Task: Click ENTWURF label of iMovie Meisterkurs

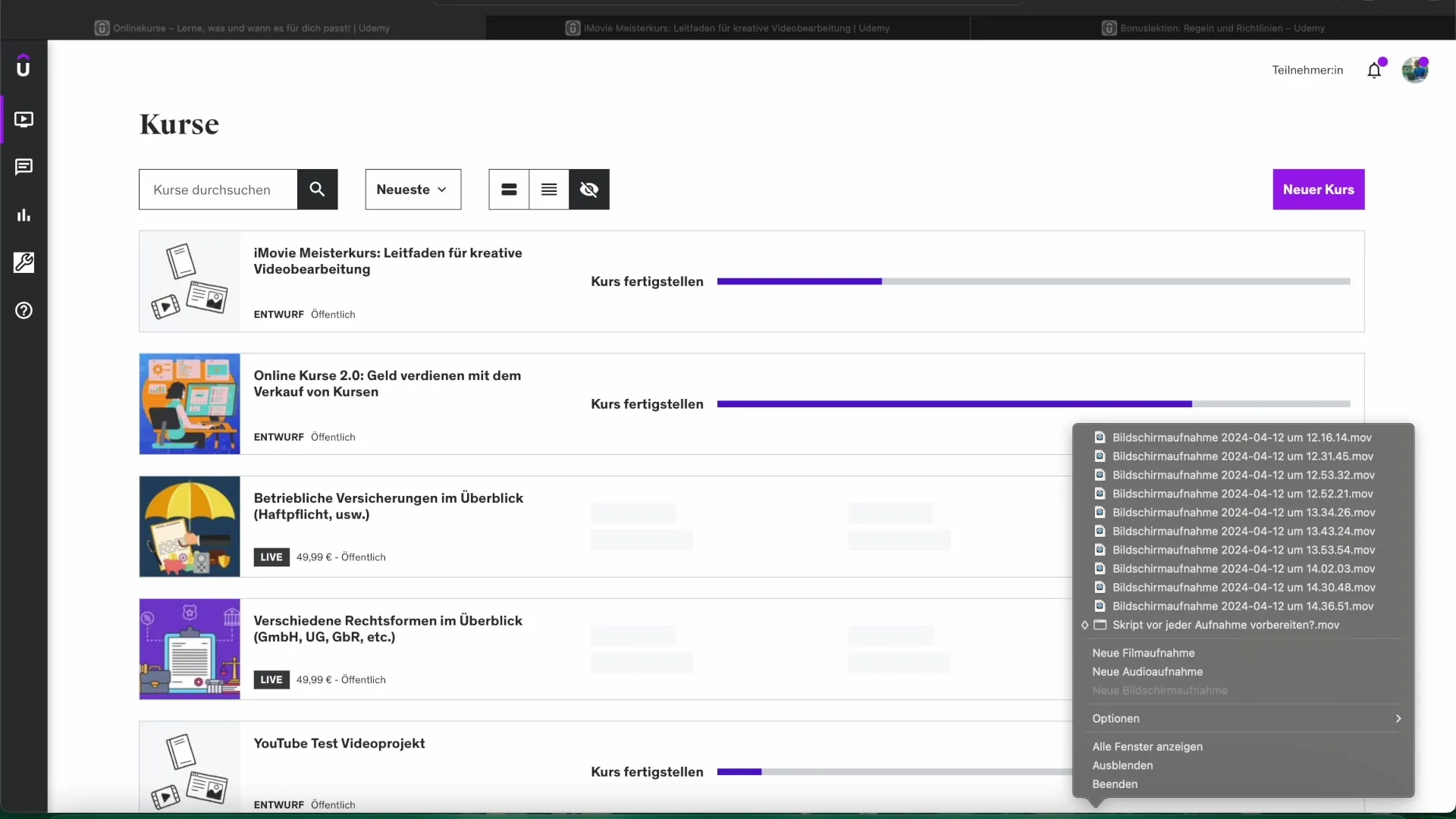Action: point(278,315)
